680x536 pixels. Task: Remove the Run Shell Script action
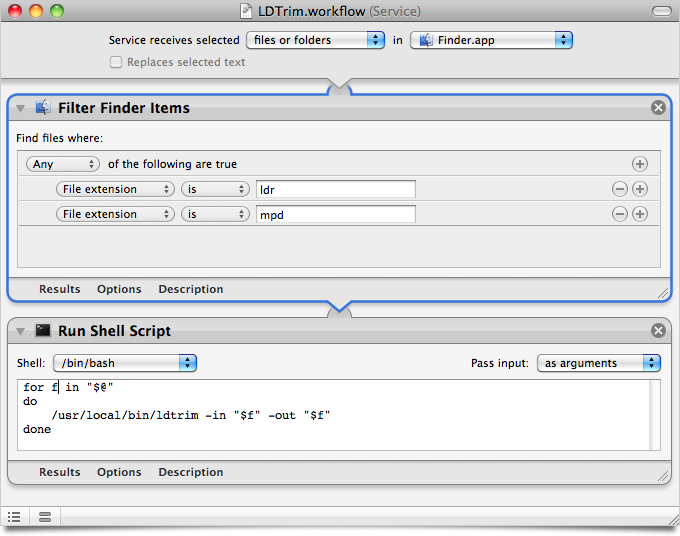[x=658, y=331]
